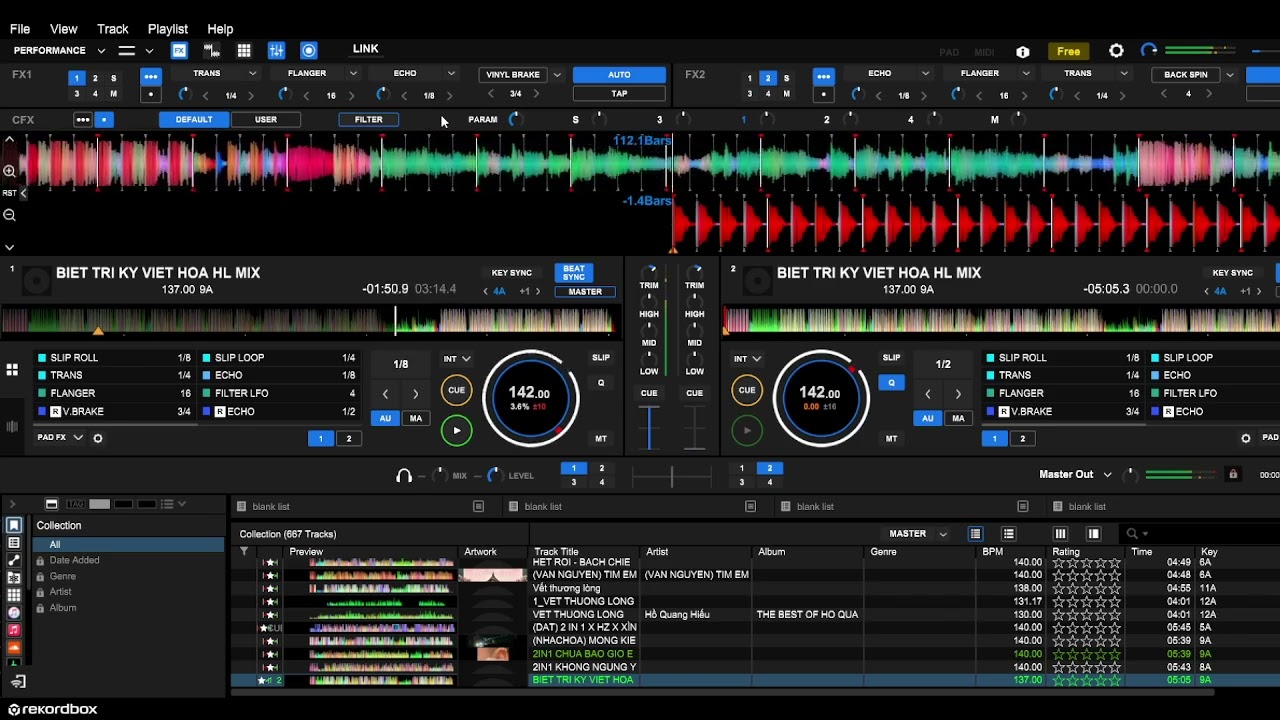Assign FX1 to channel 2
Screen dimensions: 1280x720
pos(95,78)
